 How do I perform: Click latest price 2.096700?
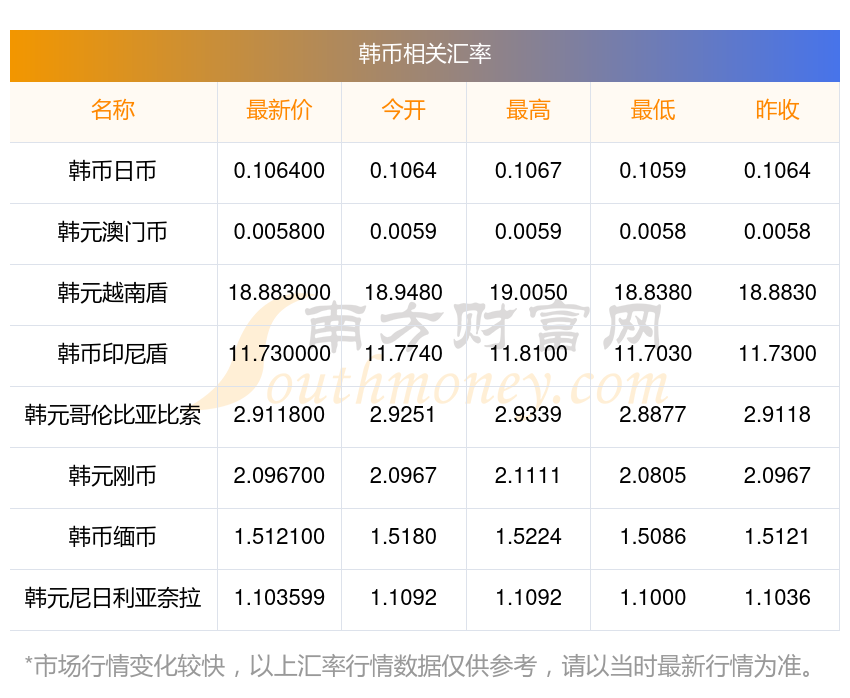pos(279,476)
